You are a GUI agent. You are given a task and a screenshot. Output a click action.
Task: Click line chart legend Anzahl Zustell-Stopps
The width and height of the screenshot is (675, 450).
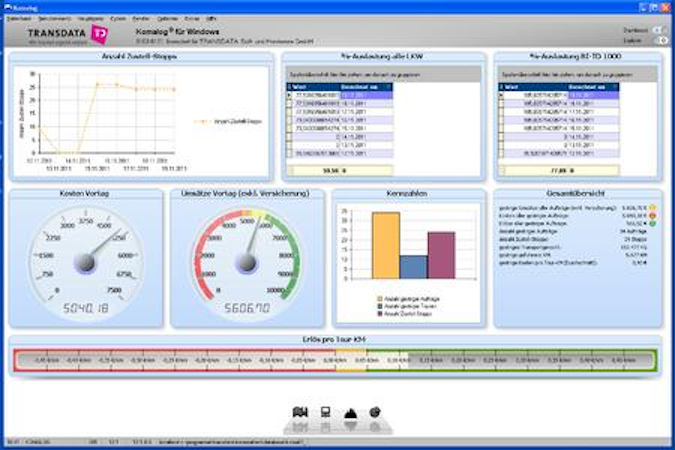(x=228, y=121)
